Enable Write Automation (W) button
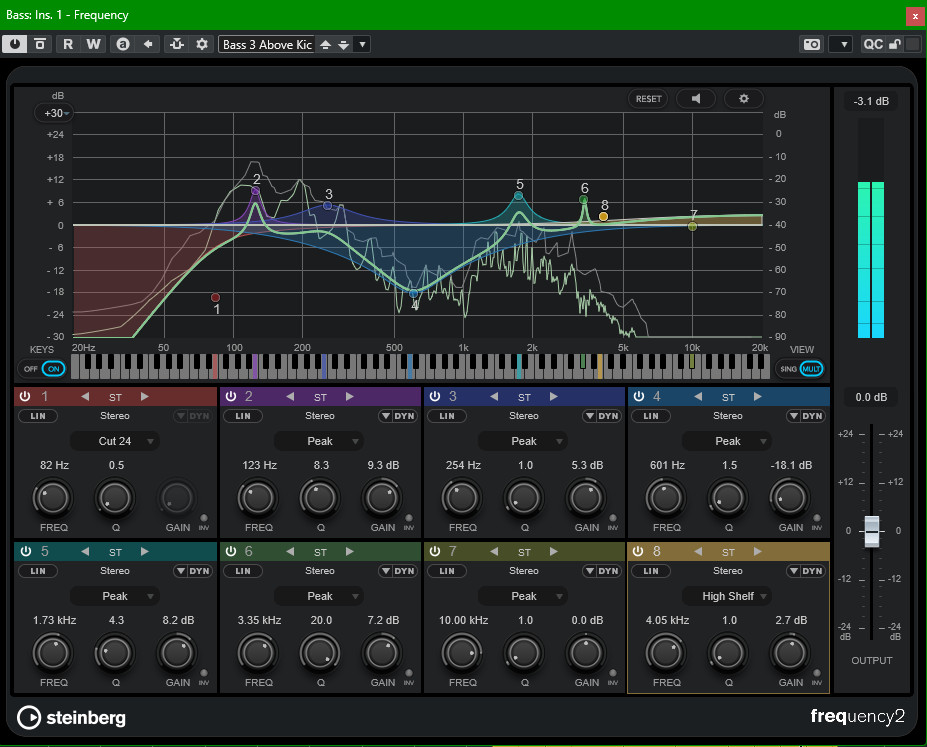 [93, 44]
